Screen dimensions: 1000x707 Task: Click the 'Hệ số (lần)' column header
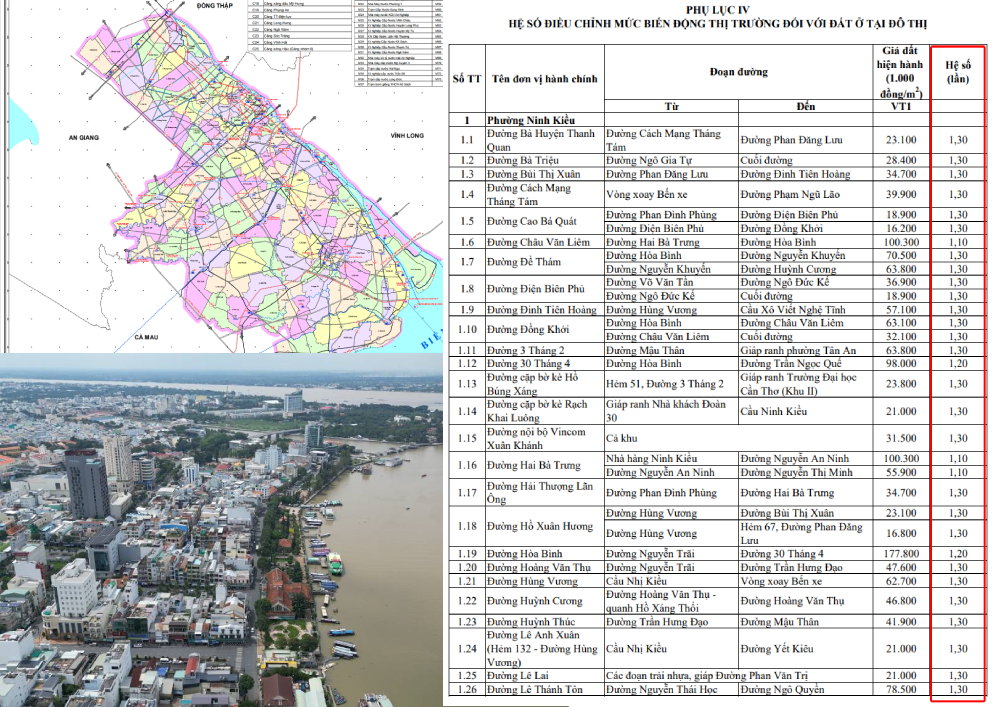[x=958, y=72]
